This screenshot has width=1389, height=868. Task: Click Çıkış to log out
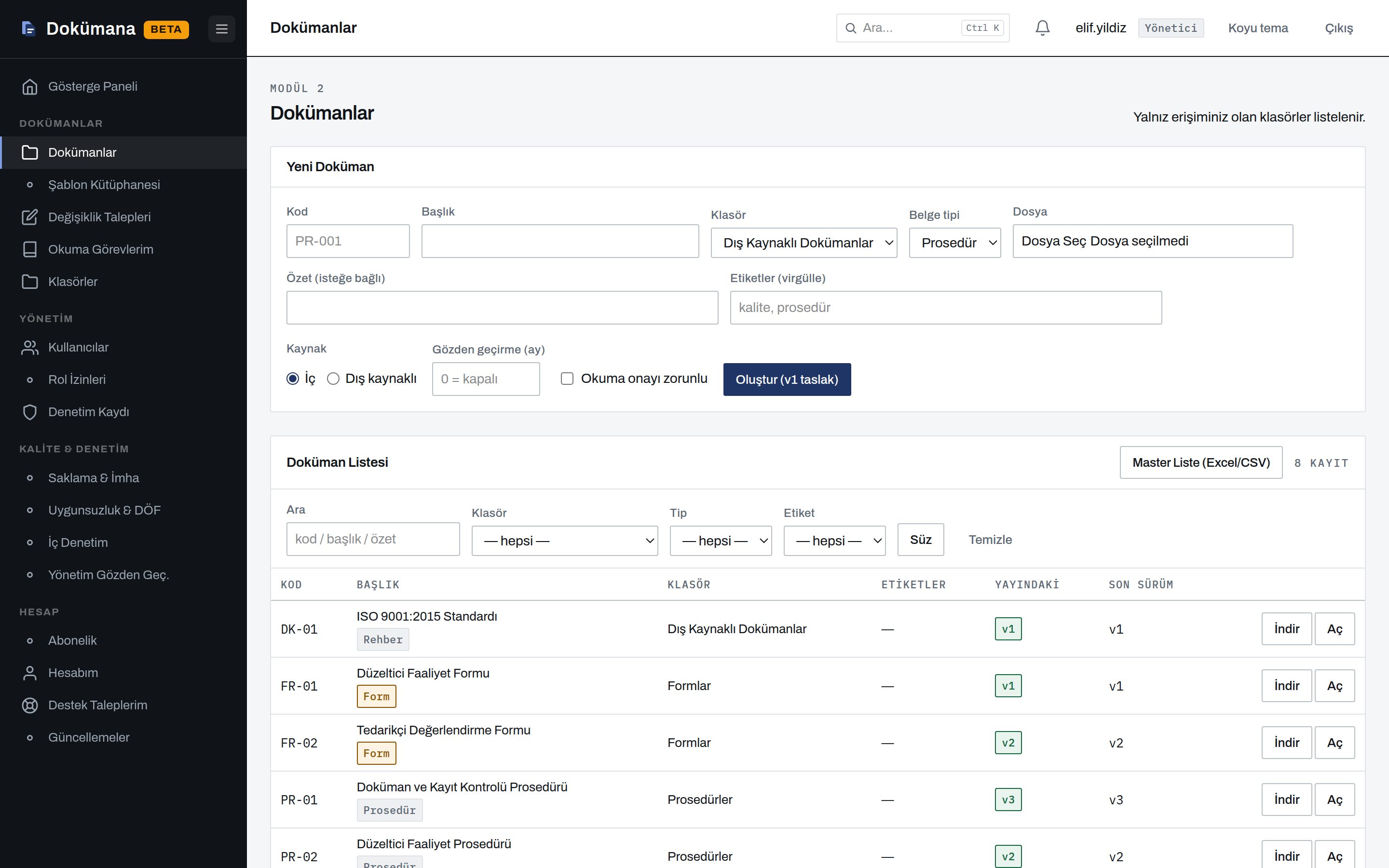[x=1338, y=28]
